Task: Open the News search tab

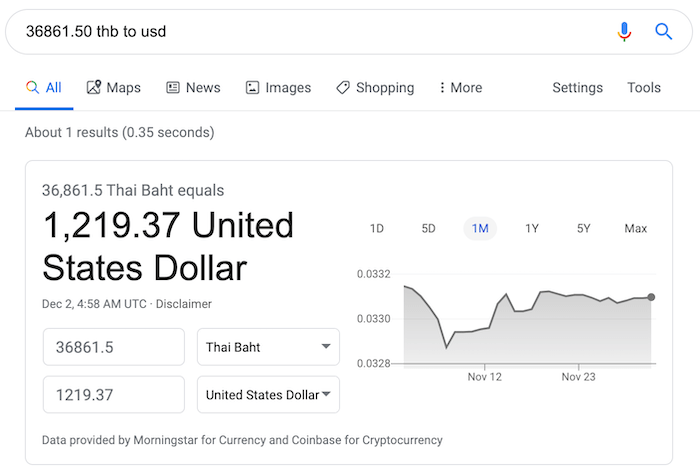Action: point(193,87)
